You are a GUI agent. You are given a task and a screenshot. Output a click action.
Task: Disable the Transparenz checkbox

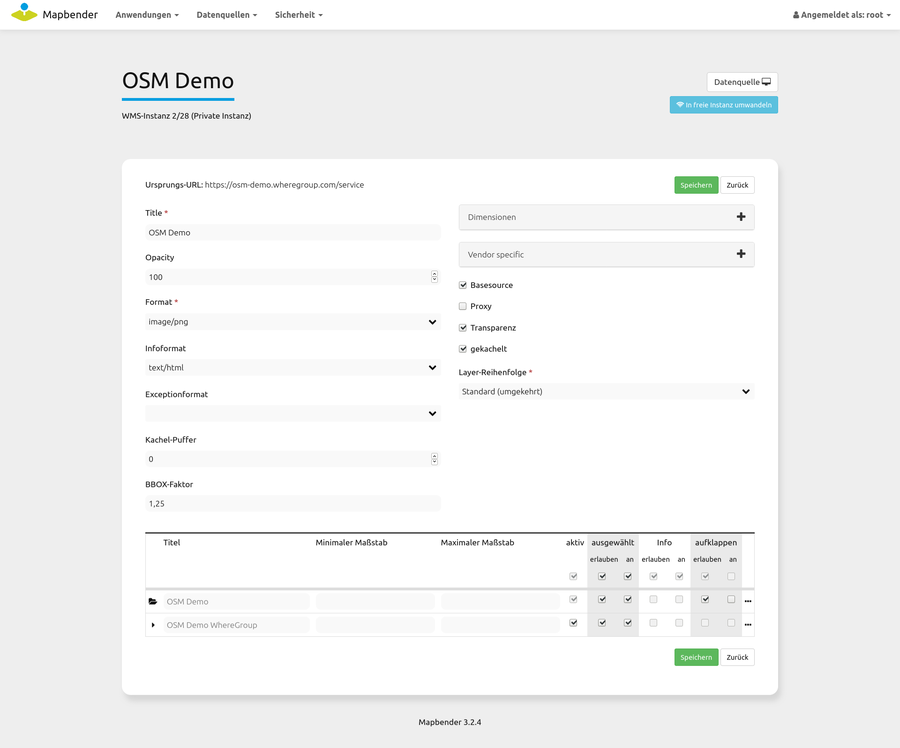(461, 327)
